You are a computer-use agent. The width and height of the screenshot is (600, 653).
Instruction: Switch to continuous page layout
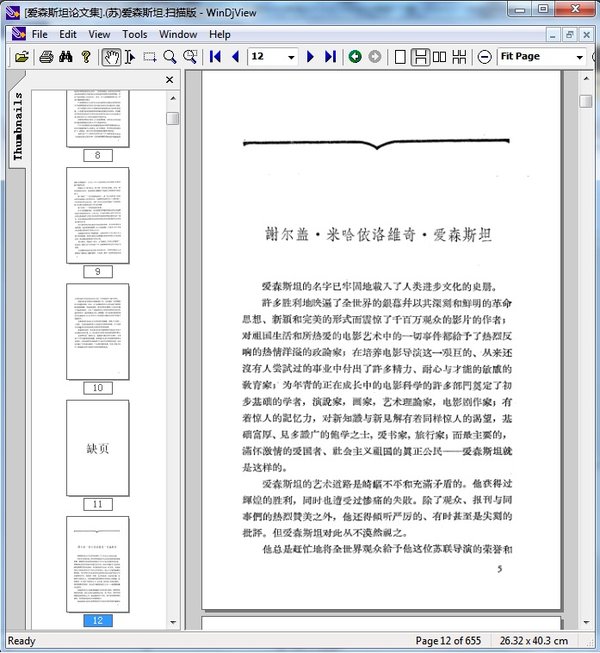(x=421, y=57)
